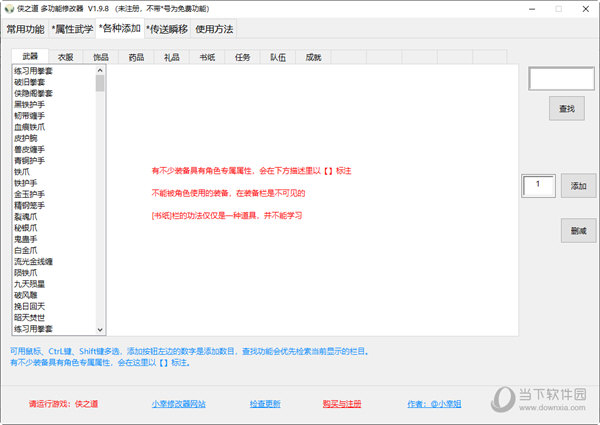Select 侠隐阁拳套 in the list
Viewport: 600px width, 425px height.
[33, 93]
